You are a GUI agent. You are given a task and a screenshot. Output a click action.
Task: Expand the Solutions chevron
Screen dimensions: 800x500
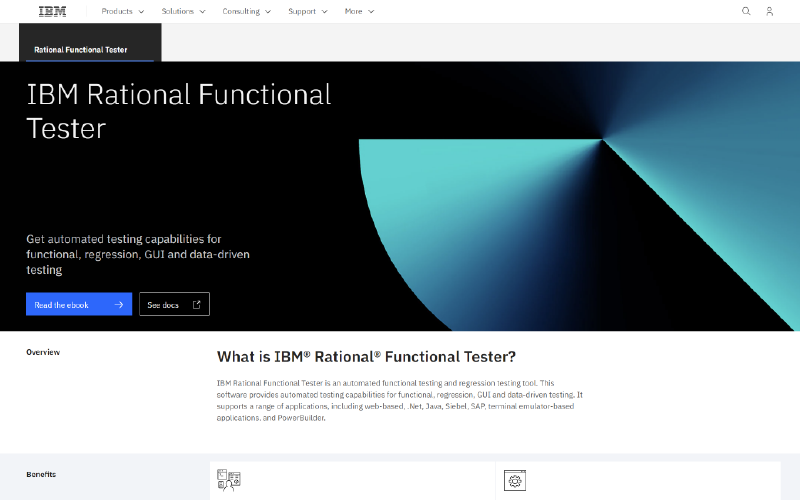[x=203, y=12]
